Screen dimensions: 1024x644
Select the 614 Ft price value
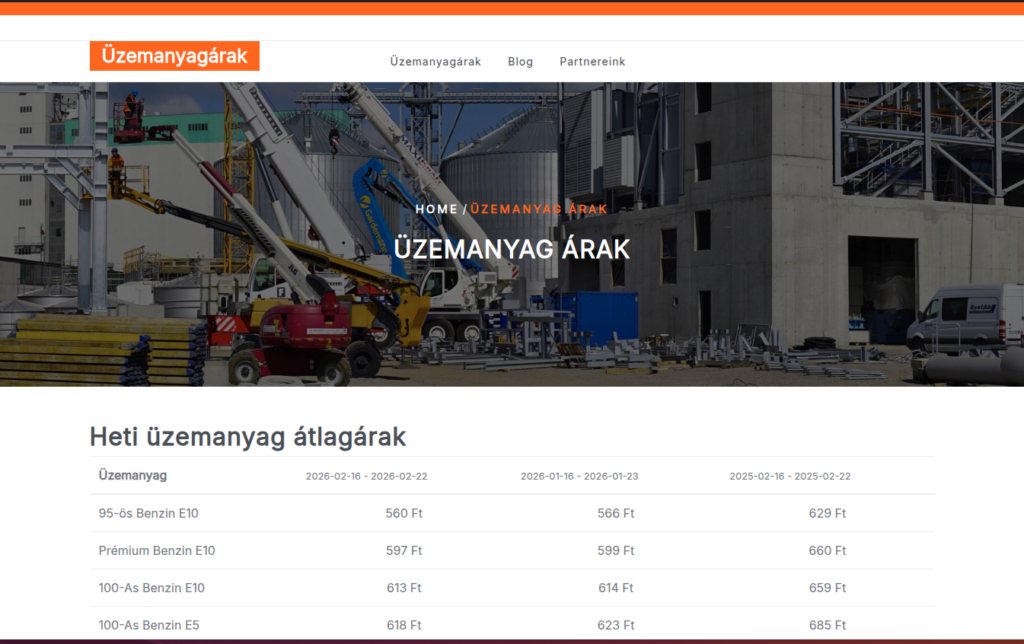[616, 588]
